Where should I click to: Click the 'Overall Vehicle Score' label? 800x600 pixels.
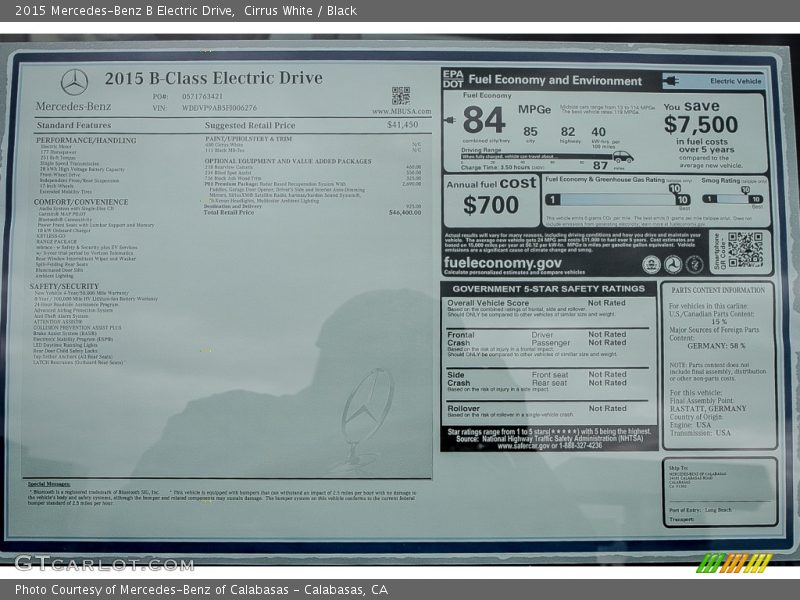pyautogui.click(x=488, y=303)
